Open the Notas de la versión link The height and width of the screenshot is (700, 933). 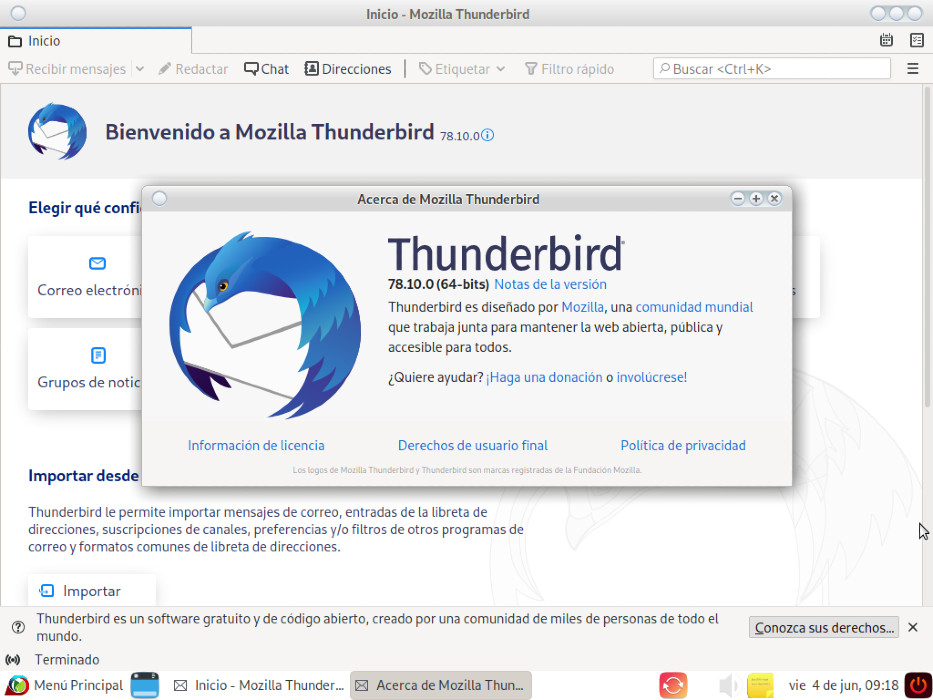(x=550, y=285)
